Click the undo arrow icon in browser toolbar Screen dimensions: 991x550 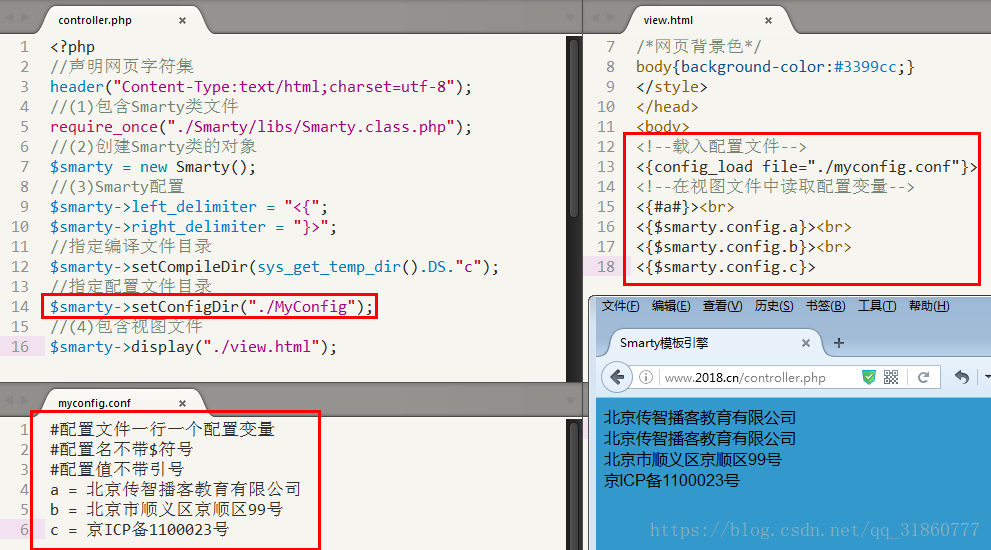tap(961, 377)
